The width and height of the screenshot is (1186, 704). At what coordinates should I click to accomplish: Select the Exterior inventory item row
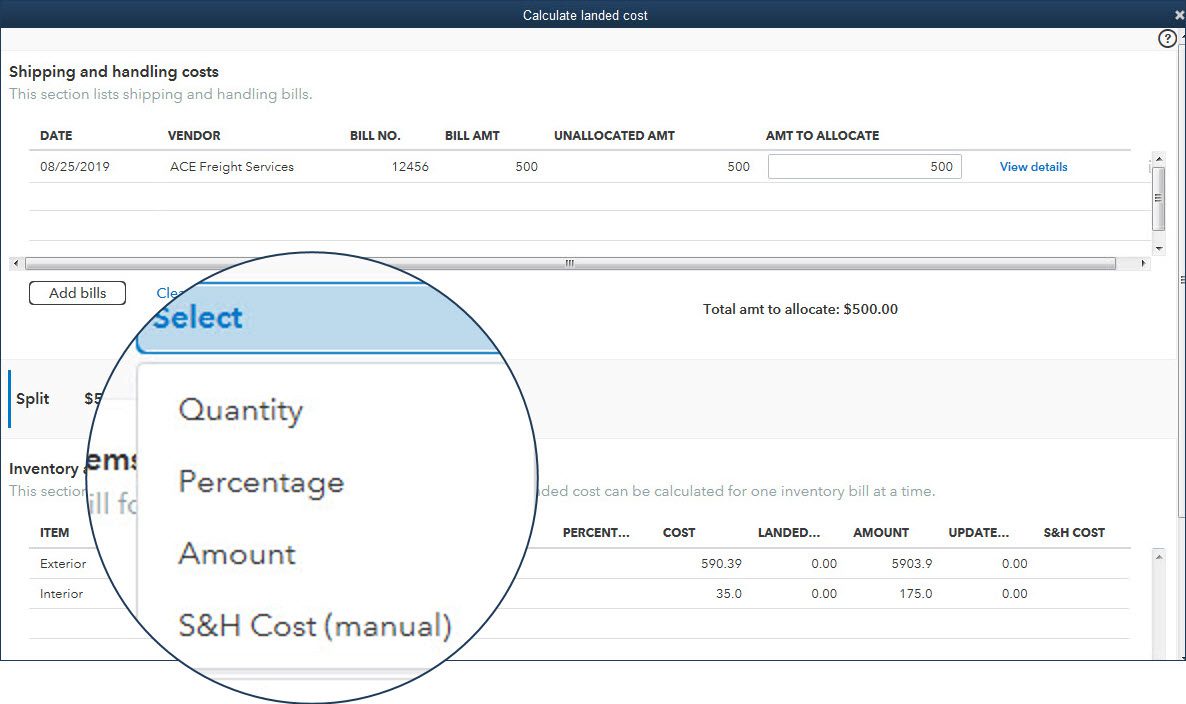[x=63, y=563]
